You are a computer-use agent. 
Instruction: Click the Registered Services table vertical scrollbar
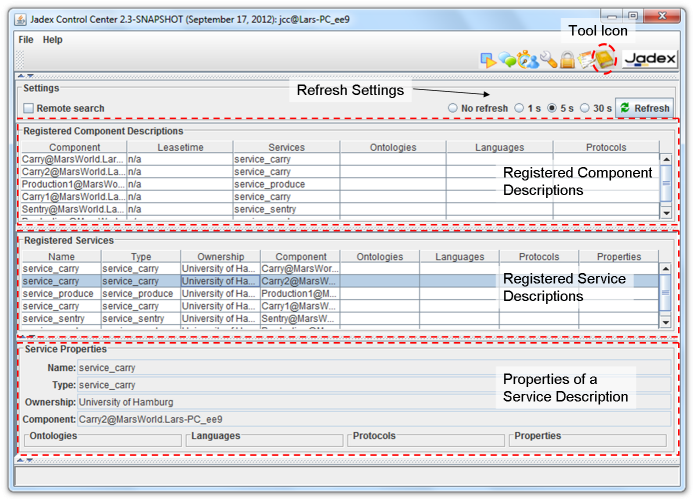(666, 290)
